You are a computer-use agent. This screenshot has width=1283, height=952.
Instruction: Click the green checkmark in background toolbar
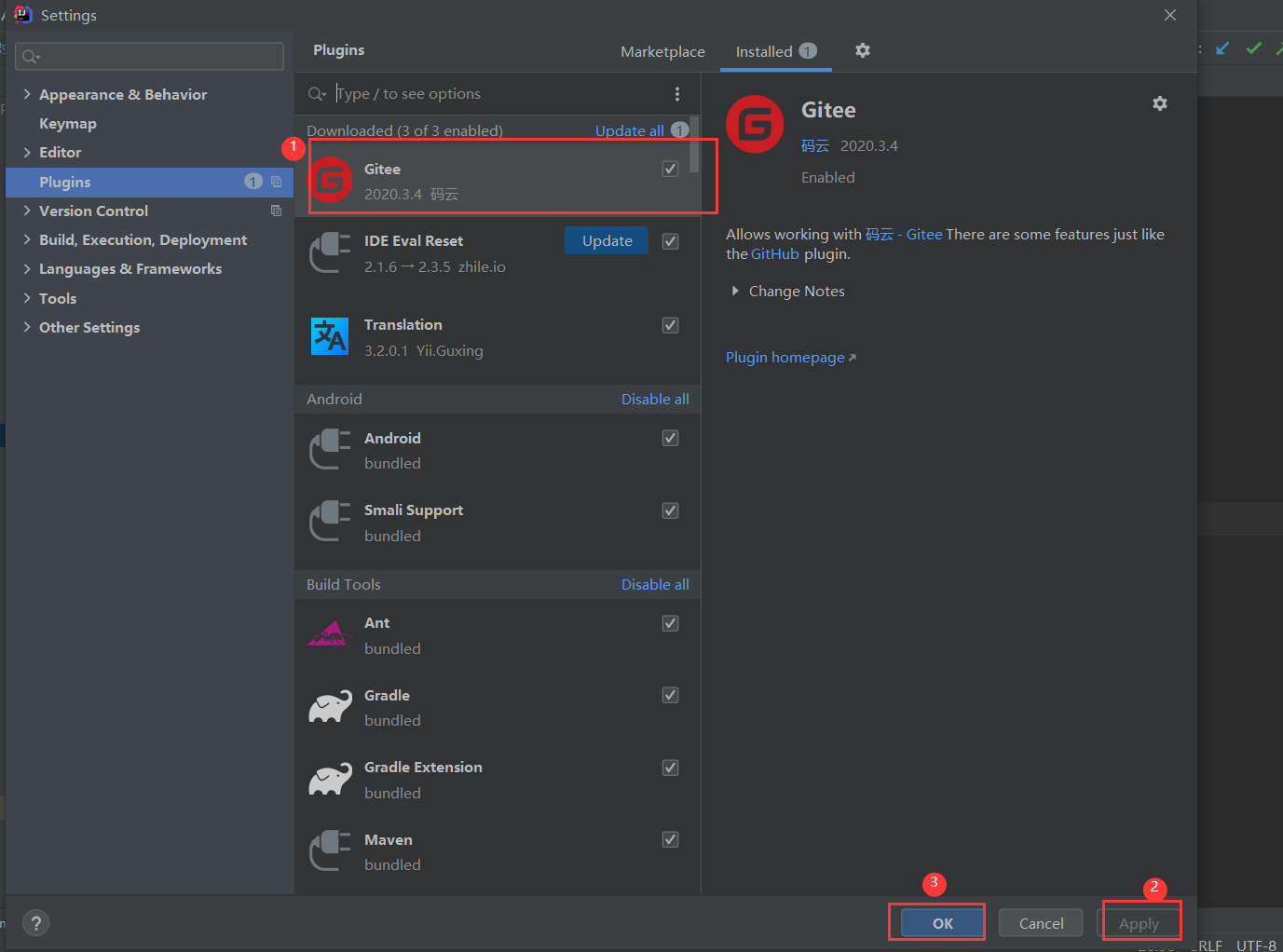[x=1253, y=48]
